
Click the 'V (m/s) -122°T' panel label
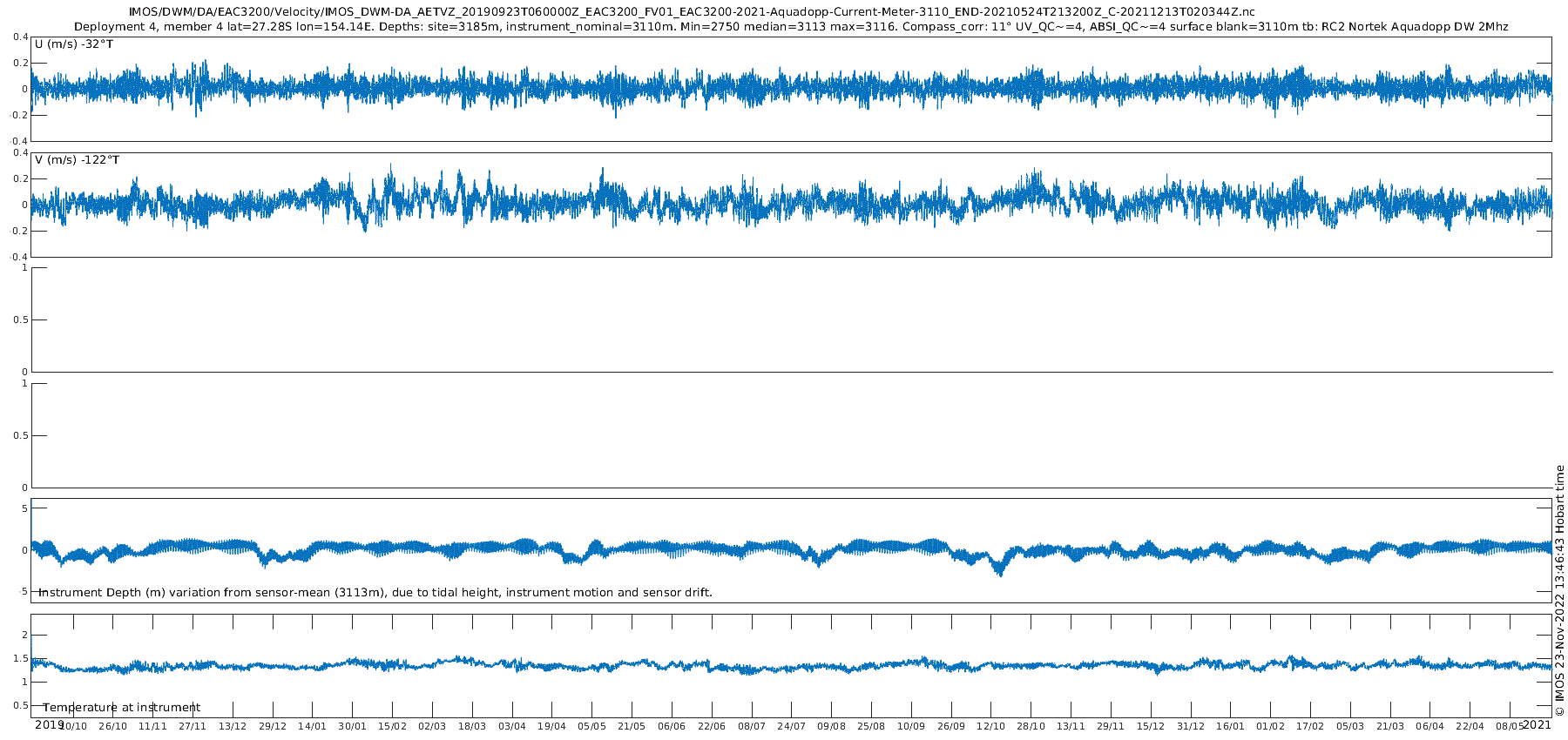(x=78, y=160)
